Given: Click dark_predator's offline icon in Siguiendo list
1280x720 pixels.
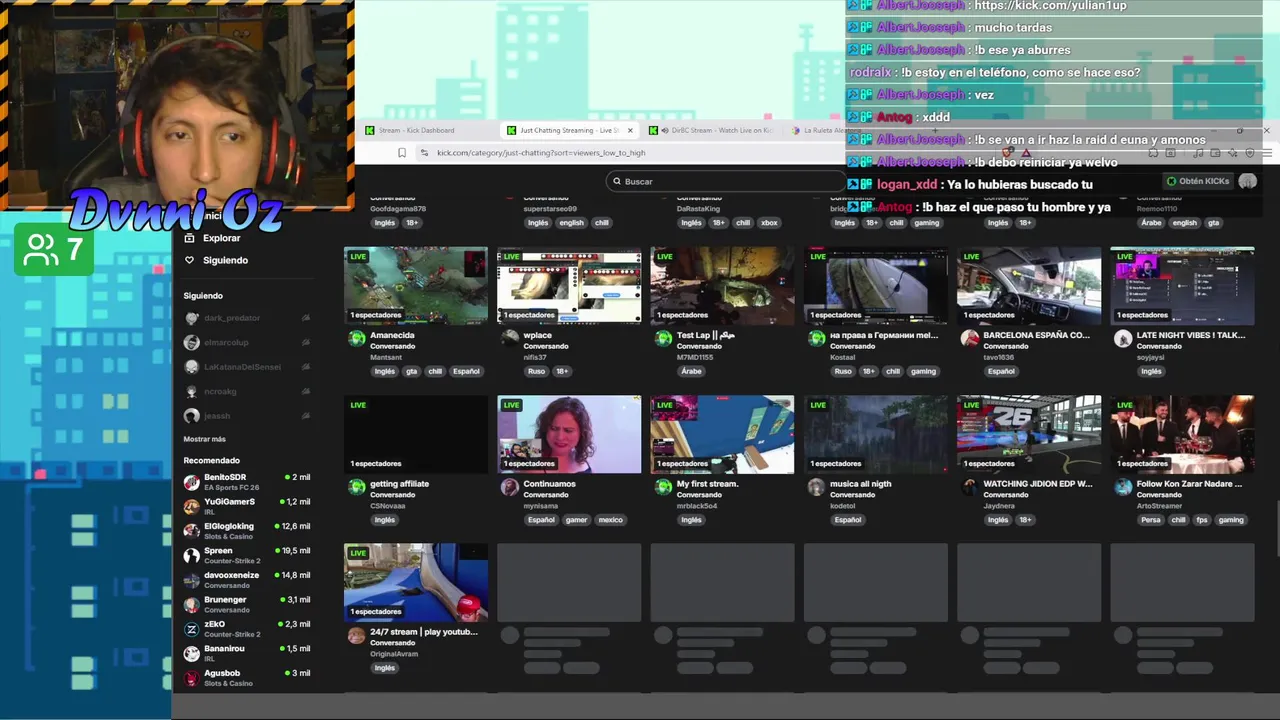Looking at the screenshot, I should pos(306,318).
